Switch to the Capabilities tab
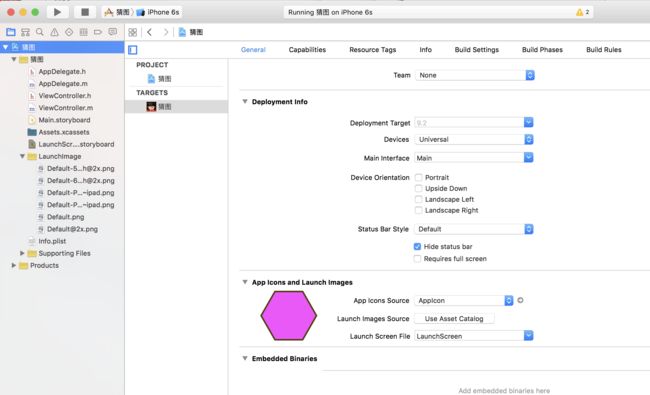 tap(307, 50)
